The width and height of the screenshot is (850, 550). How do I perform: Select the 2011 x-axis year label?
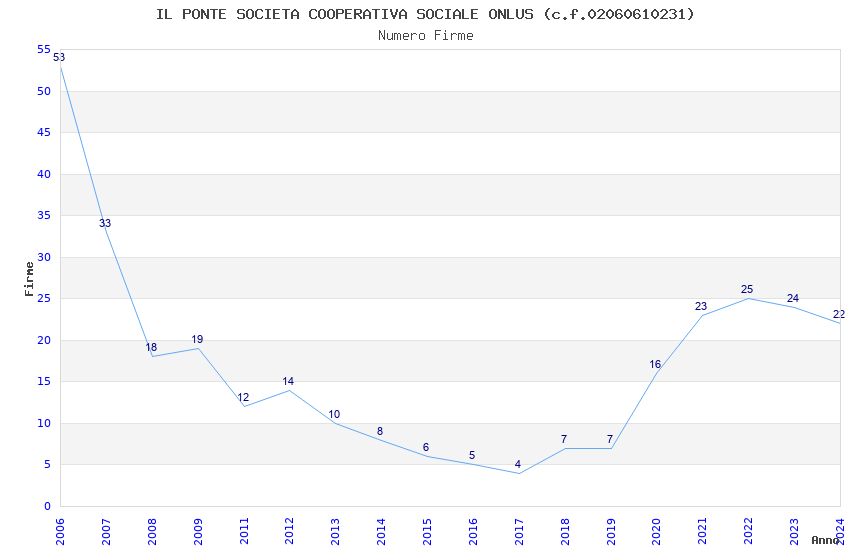[243, 532]
